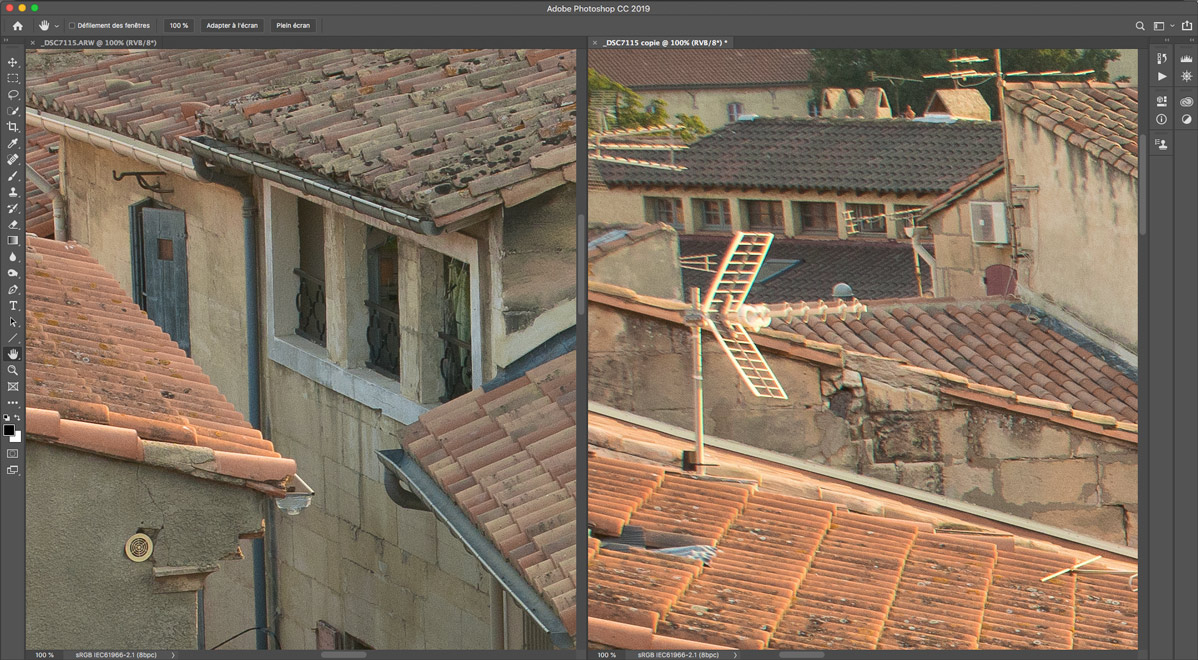Switch to _DSC7115.ARW document tab

coord(94,43)
